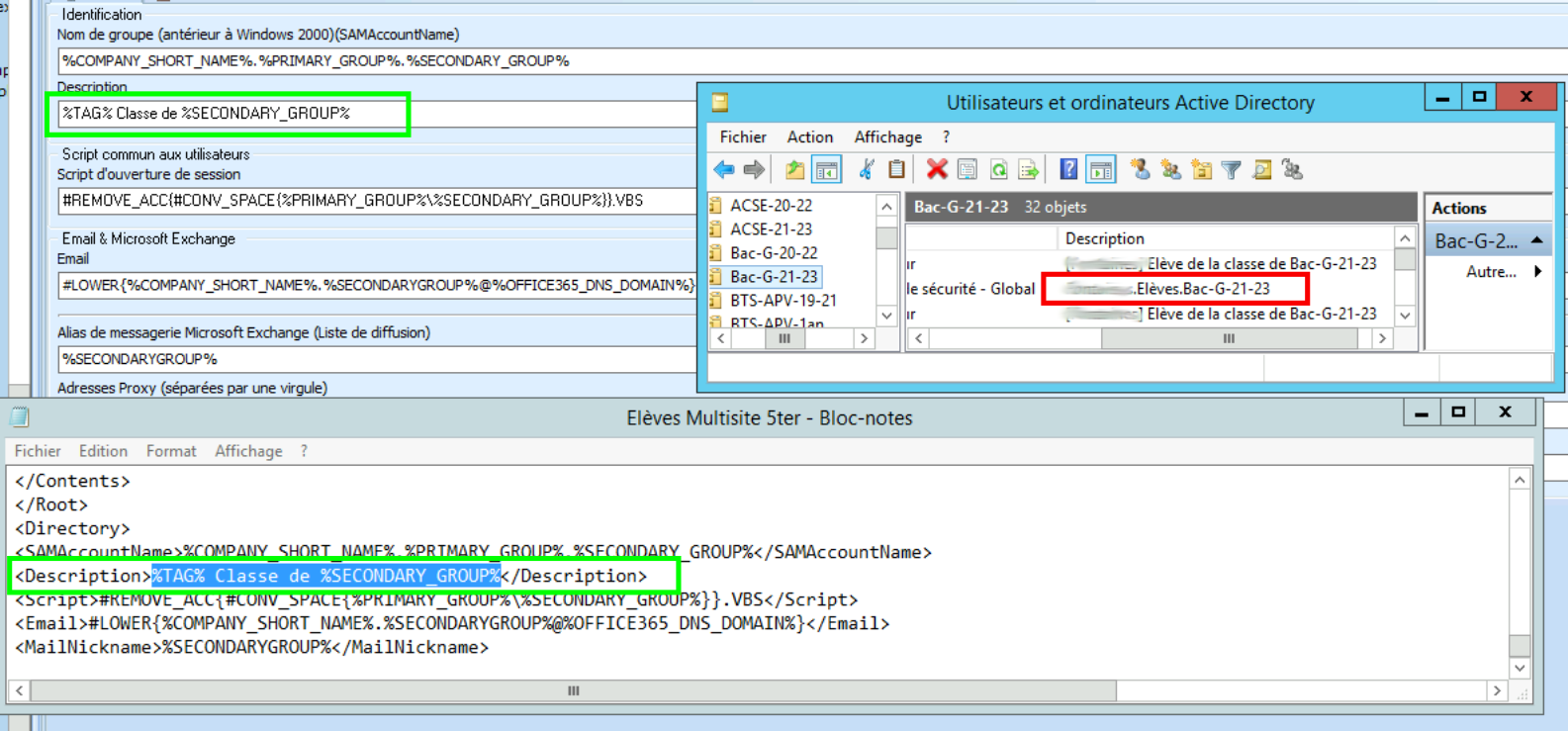Click Autre... in the Actions pane

1491,271
